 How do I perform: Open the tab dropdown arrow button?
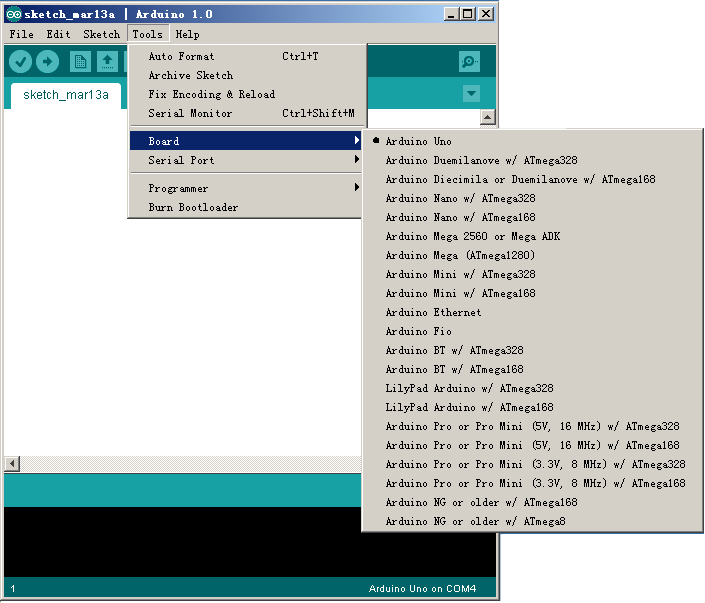(x=471, y=94)
